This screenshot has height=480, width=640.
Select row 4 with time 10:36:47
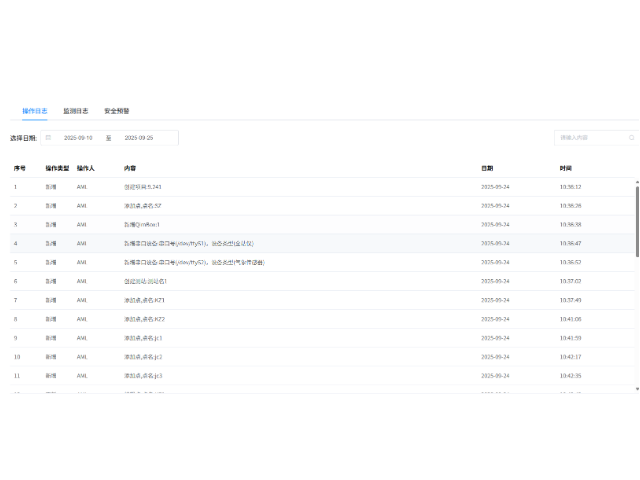(300, 243)
